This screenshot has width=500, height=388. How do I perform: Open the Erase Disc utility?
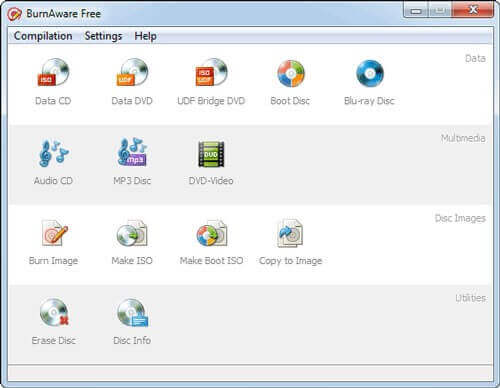pos(53,322)
